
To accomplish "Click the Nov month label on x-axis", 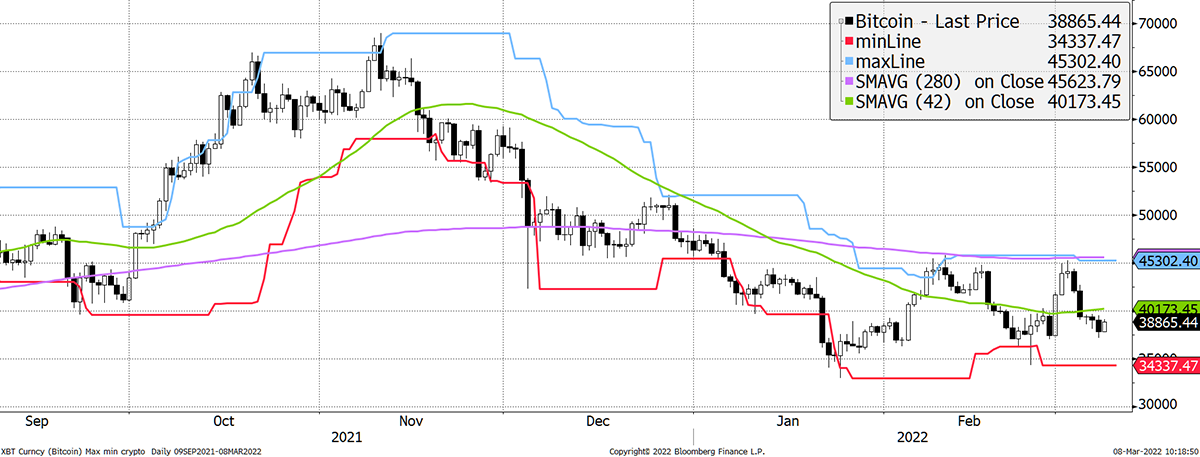I will pos(411,422).
